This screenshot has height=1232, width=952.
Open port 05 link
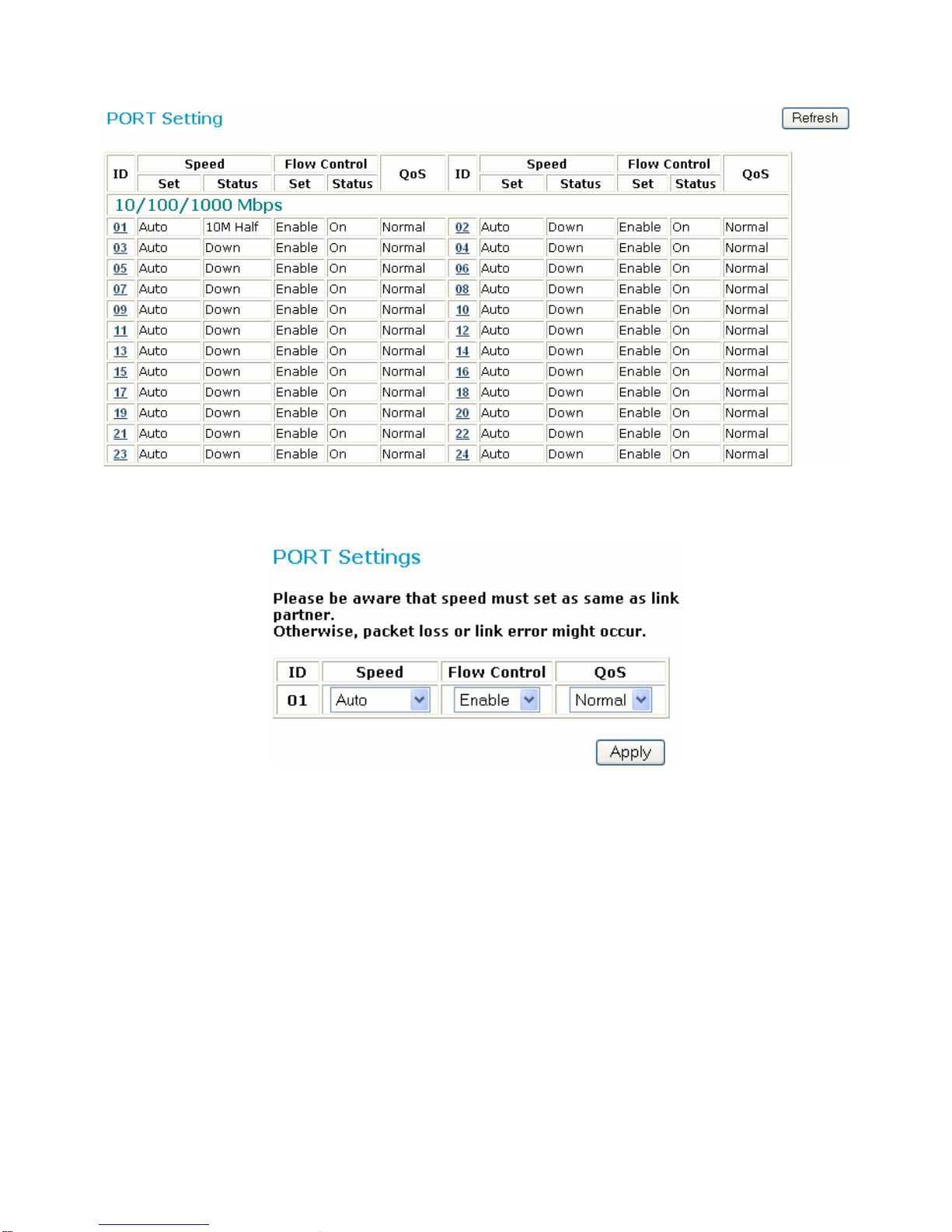click(x=120, y=269)
